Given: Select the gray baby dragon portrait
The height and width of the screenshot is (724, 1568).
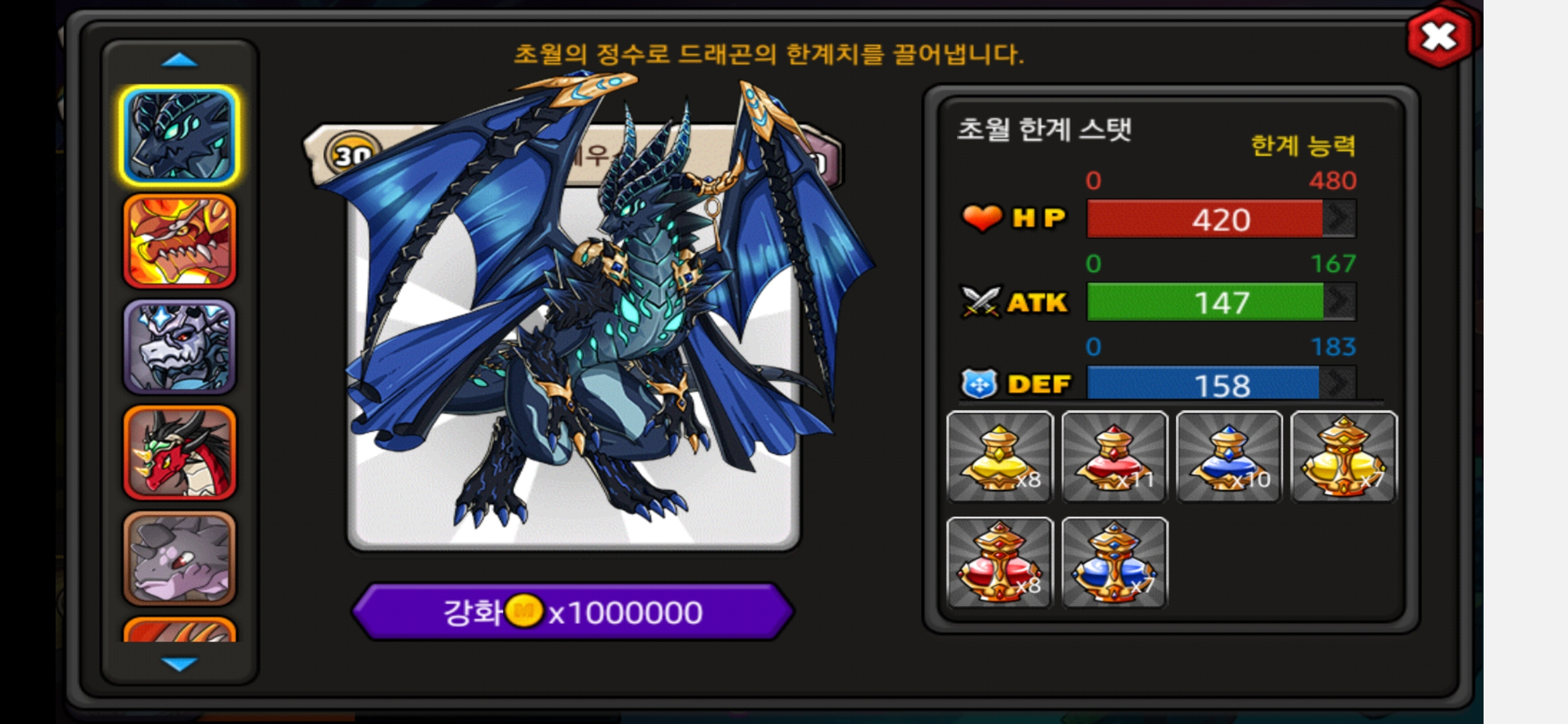Looking at the screenshot, I should tap(180, 558).
